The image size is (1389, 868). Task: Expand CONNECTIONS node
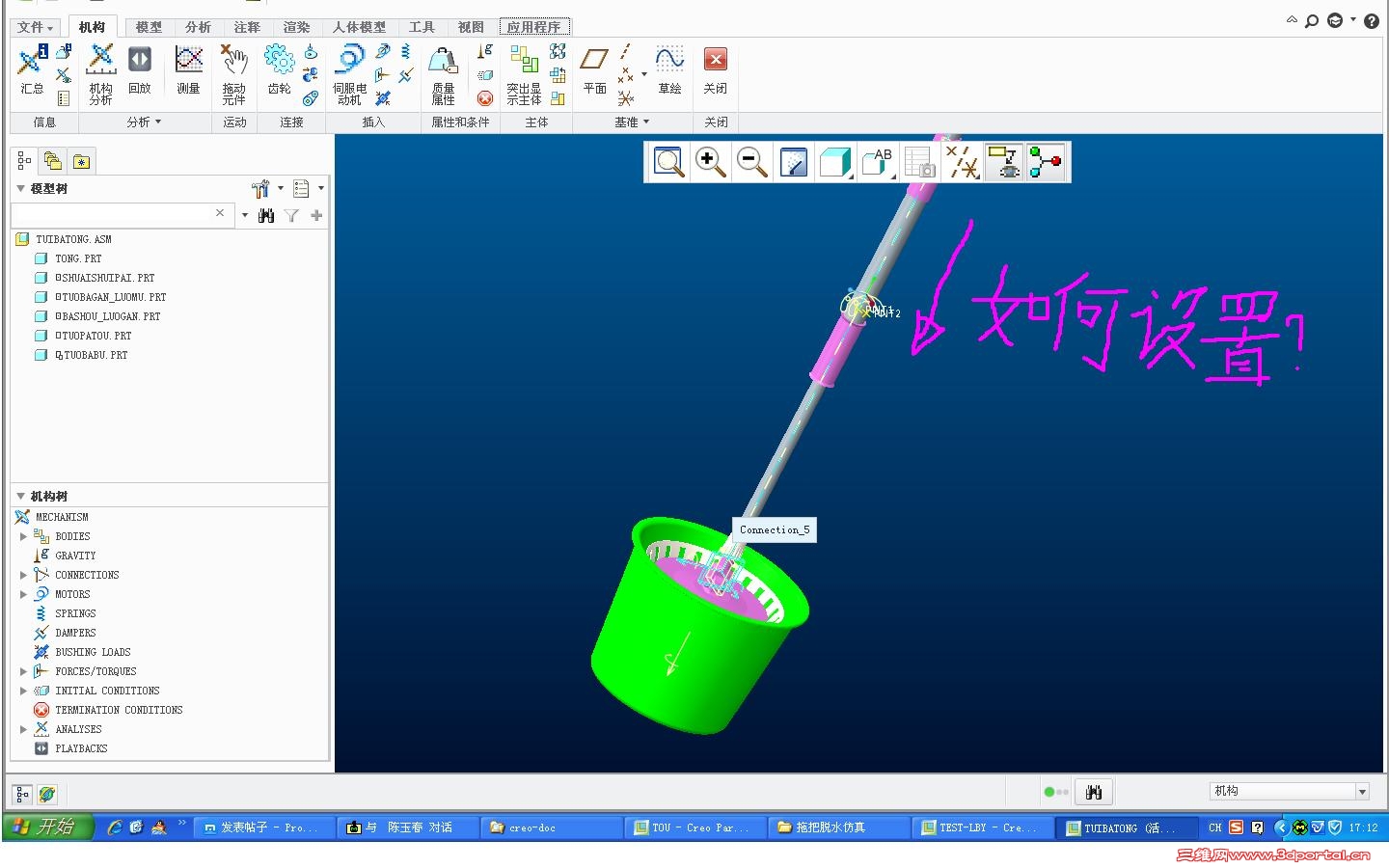click(x=23, y=575)
